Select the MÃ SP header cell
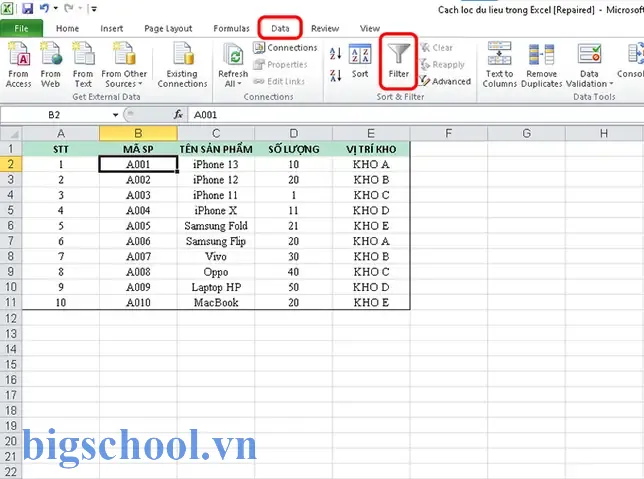The height and width of the screenshot is (479, 644). (138, 149)
